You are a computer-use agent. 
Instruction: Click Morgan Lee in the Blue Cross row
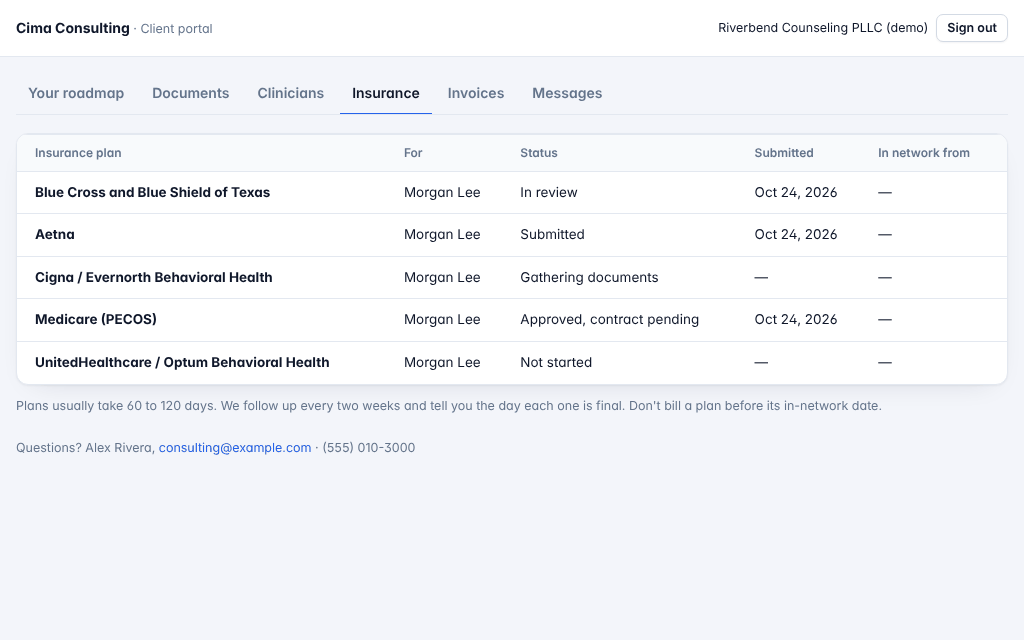(x=442, y=193)
